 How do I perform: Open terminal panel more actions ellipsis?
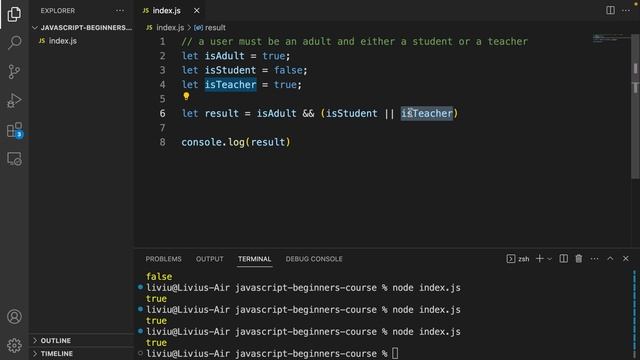click(594, 259)
